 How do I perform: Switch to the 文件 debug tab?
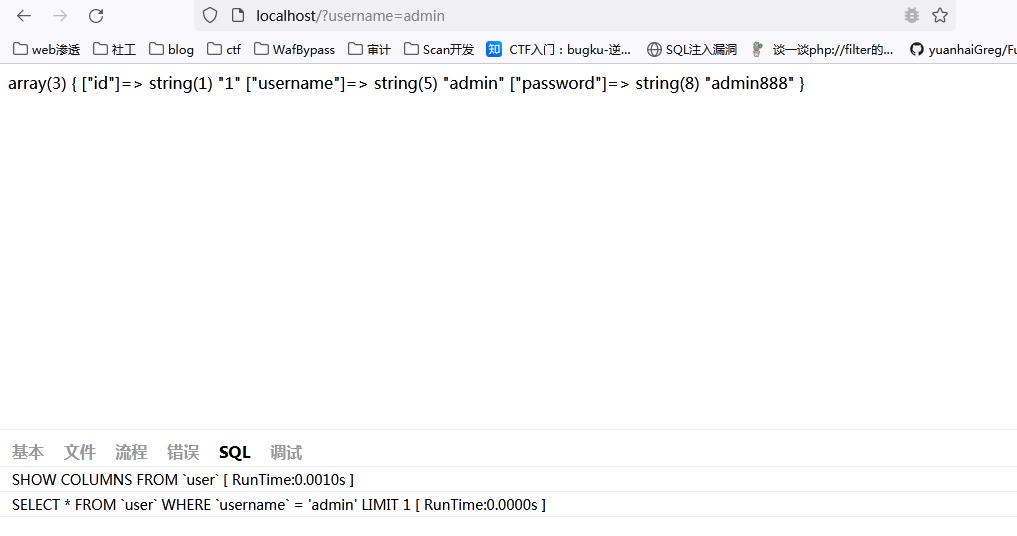click(x=80, y=452)
